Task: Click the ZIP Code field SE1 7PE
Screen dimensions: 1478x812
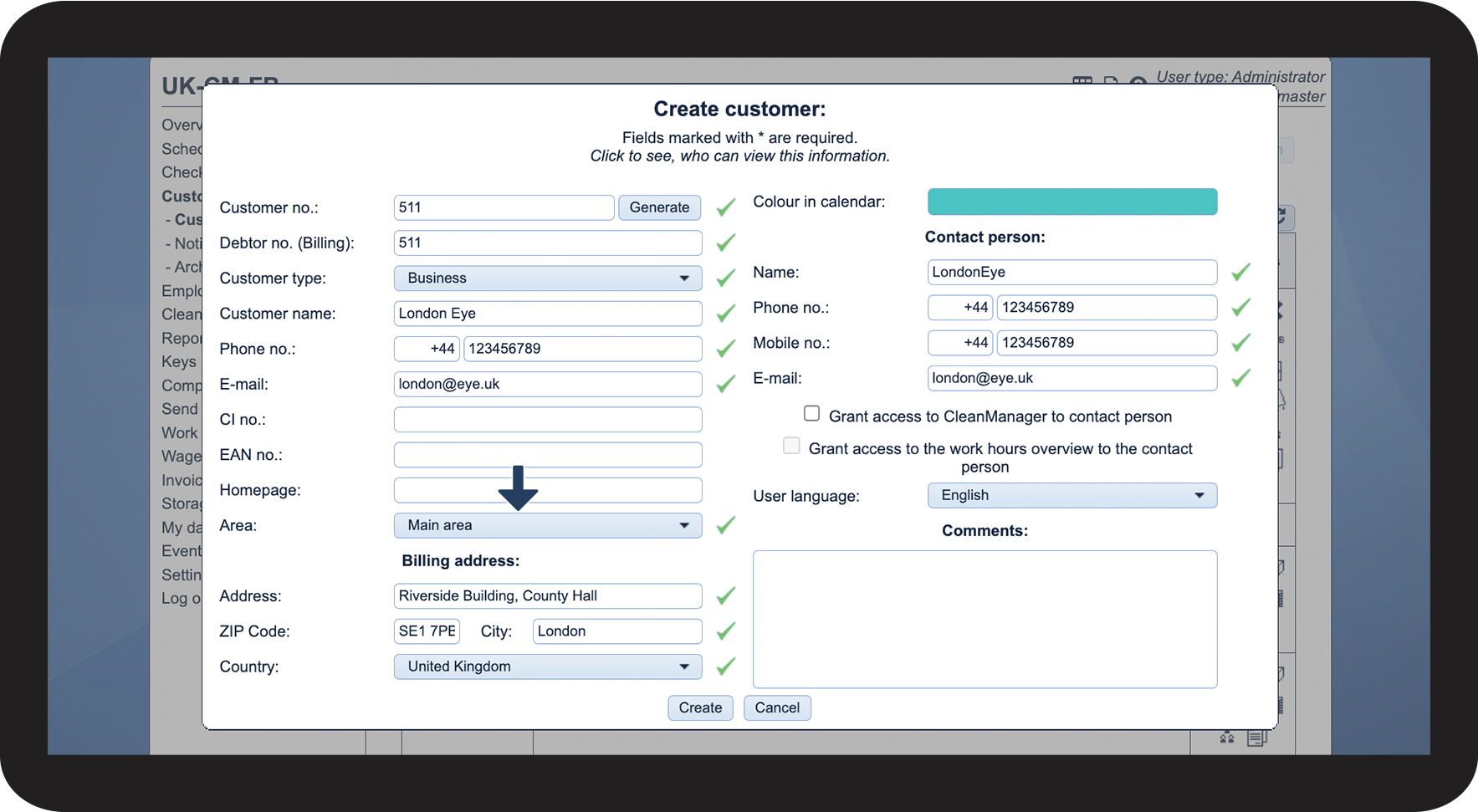Action: click(427, 631)
